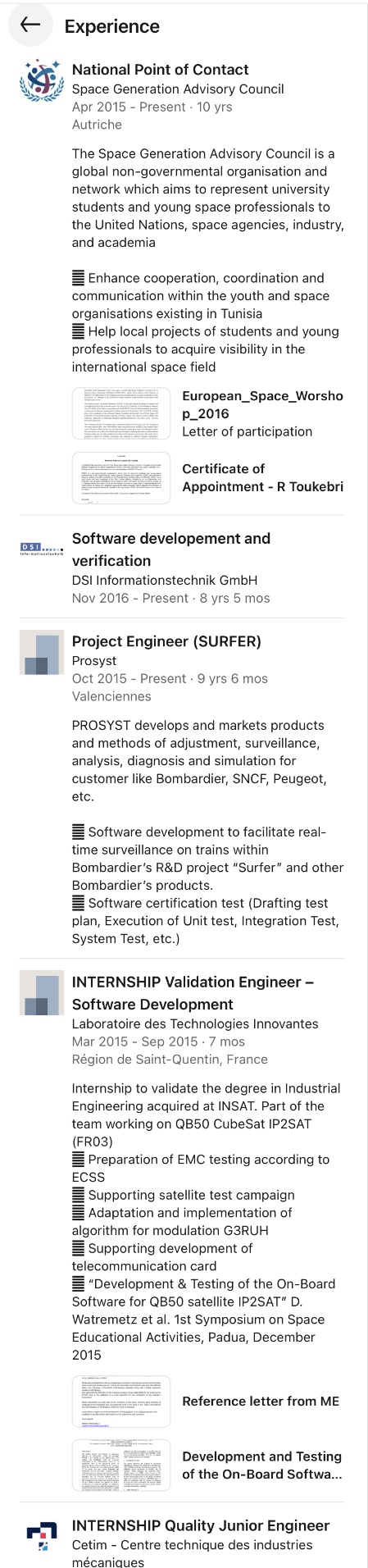
Task: Click the Prosyst company logo placeholder
Action: pos(42,652)
